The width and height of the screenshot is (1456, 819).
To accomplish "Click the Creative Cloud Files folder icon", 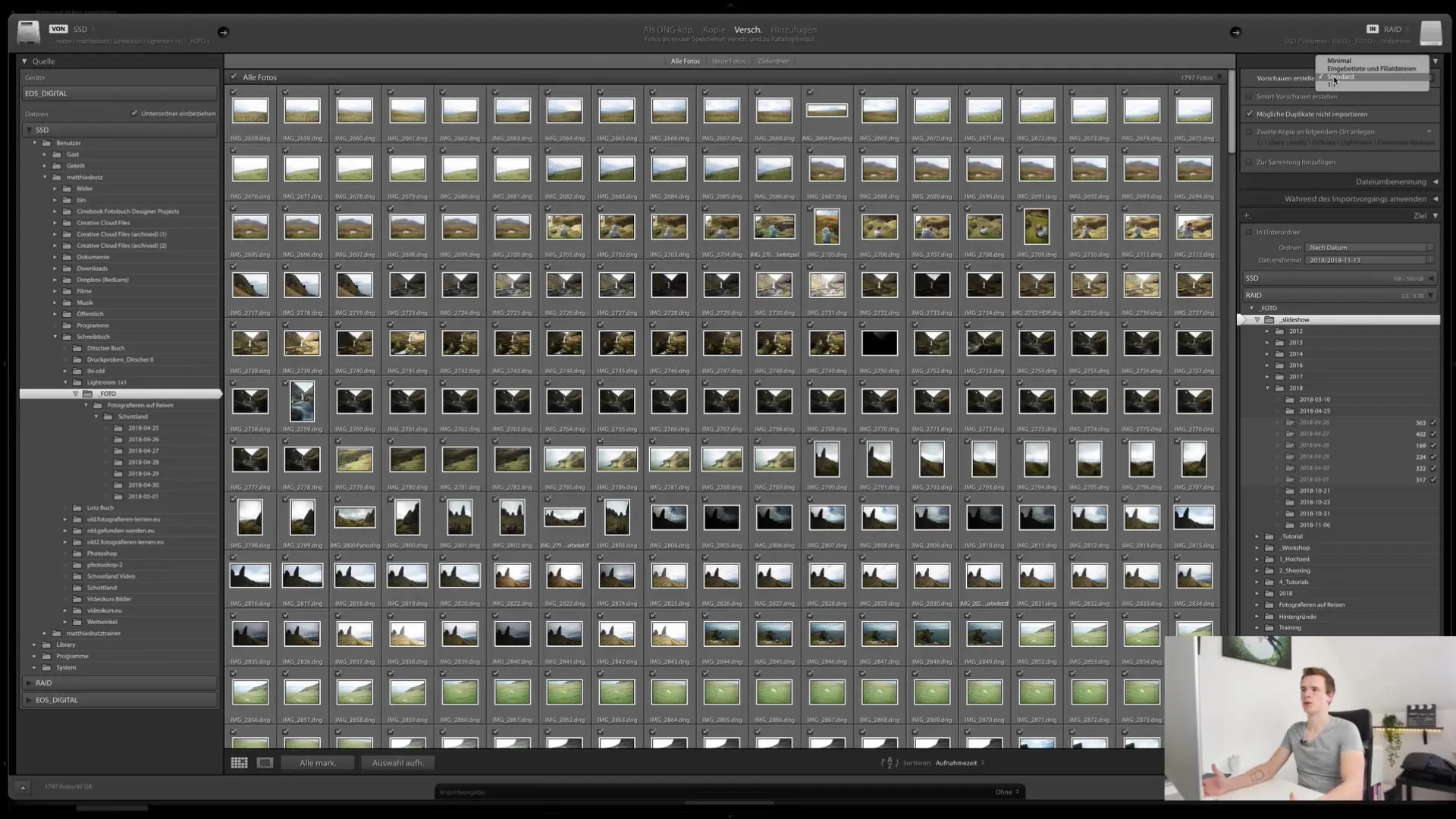I will (x=67, y=223).
